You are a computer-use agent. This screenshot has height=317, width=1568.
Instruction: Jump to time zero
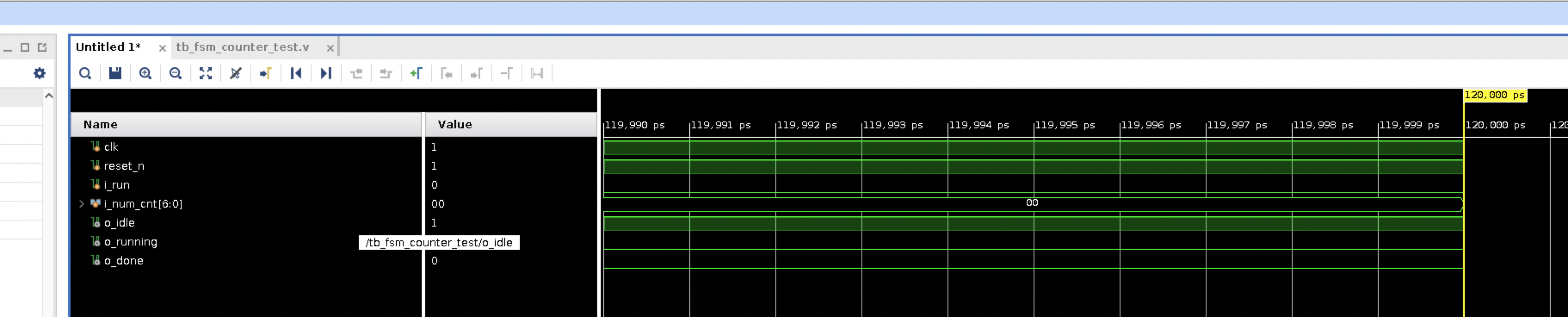[x=296, y=74]
